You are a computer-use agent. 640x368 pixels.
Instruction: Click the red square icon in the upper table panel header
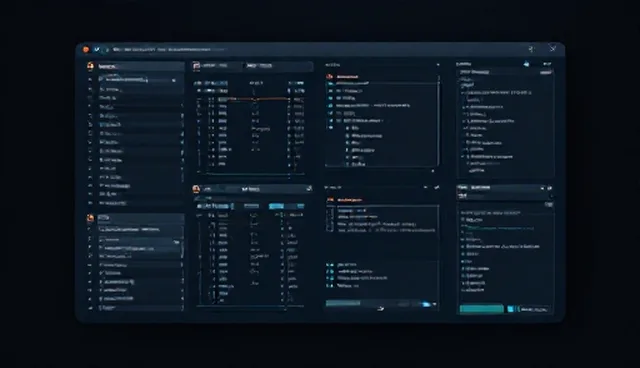point(196,66)
